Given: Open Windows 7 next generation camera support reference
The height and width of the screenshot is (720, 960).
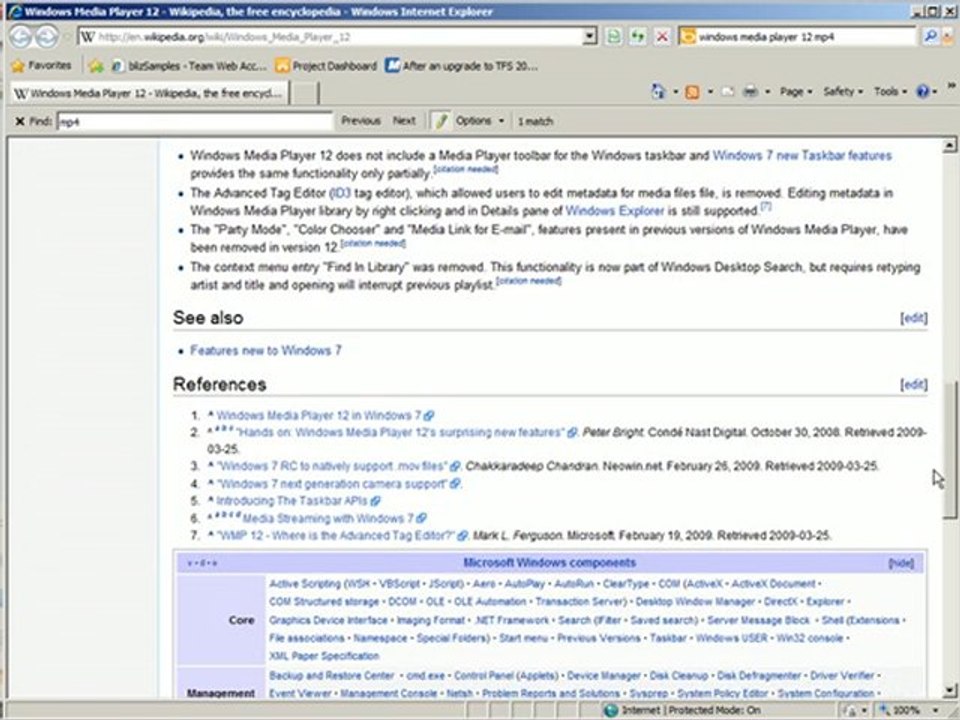Looking at the screenshot, I should point(332,484).
